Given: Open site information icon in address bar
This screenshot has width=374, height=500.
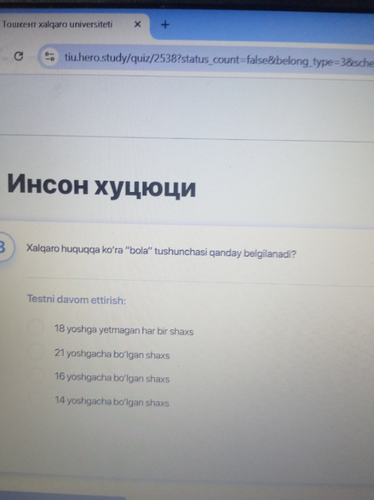Looking at the screenshot, I should point(50,57).
